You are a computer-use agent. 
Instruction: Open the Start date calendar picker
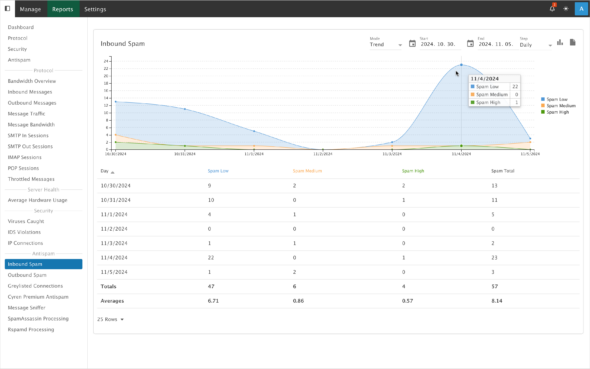(412, 44)
